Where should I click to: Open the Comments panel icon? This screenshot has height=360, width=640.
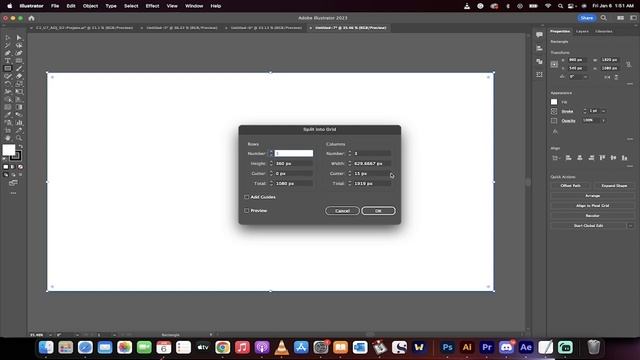pyautogui.click(x=539, y=35)
